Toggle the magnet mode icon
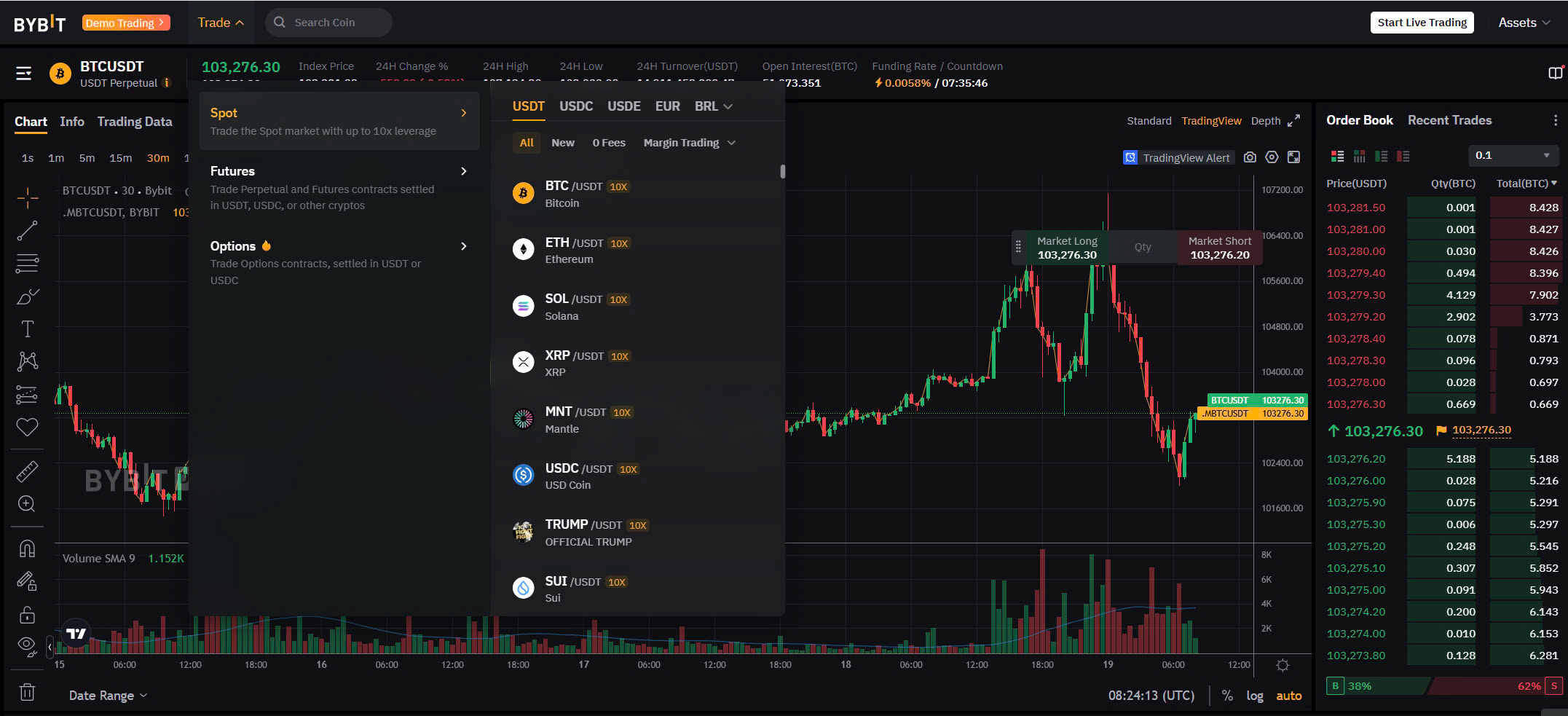This screenshot has width=1568, height=716. 28,548
